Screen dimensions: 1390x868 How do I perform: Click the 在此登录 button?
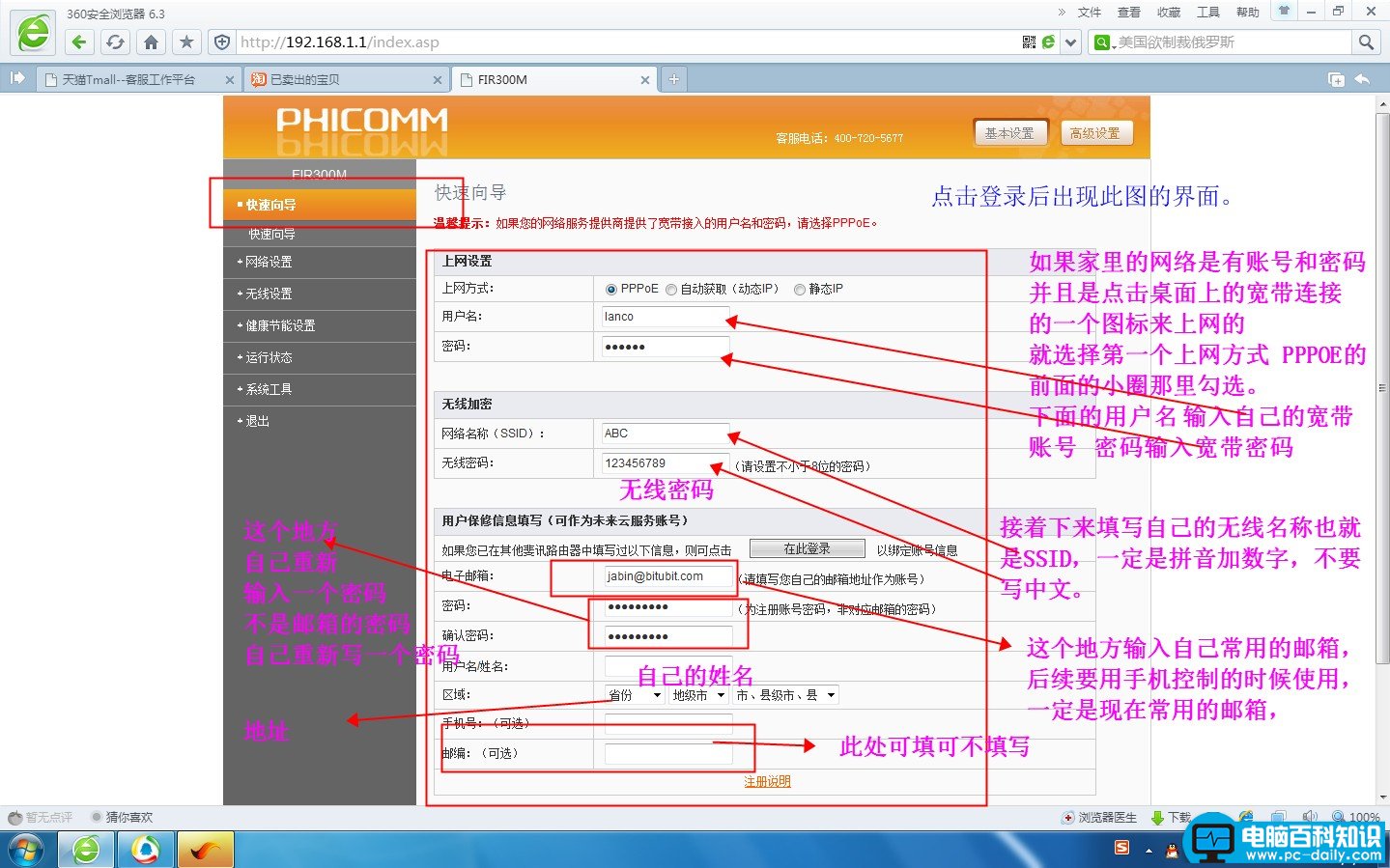(808, 548)
